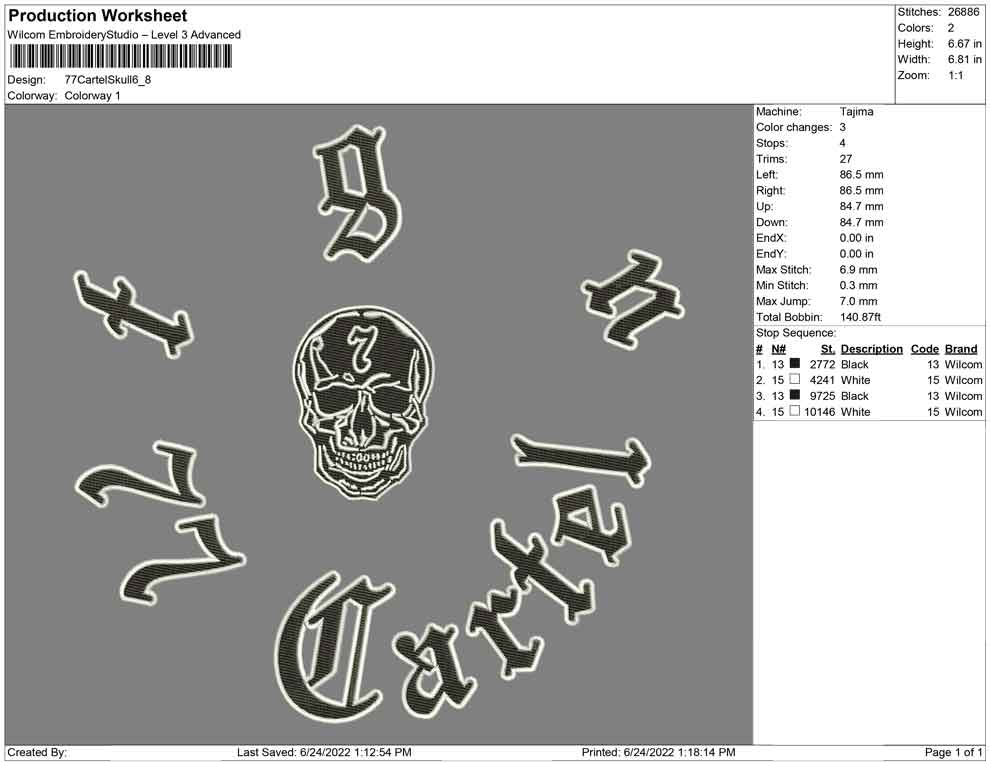Click stitch count '2772' in stop row 1
This screenshot has width=990, height=762.
pyautogui.click(x=823, y=364)
